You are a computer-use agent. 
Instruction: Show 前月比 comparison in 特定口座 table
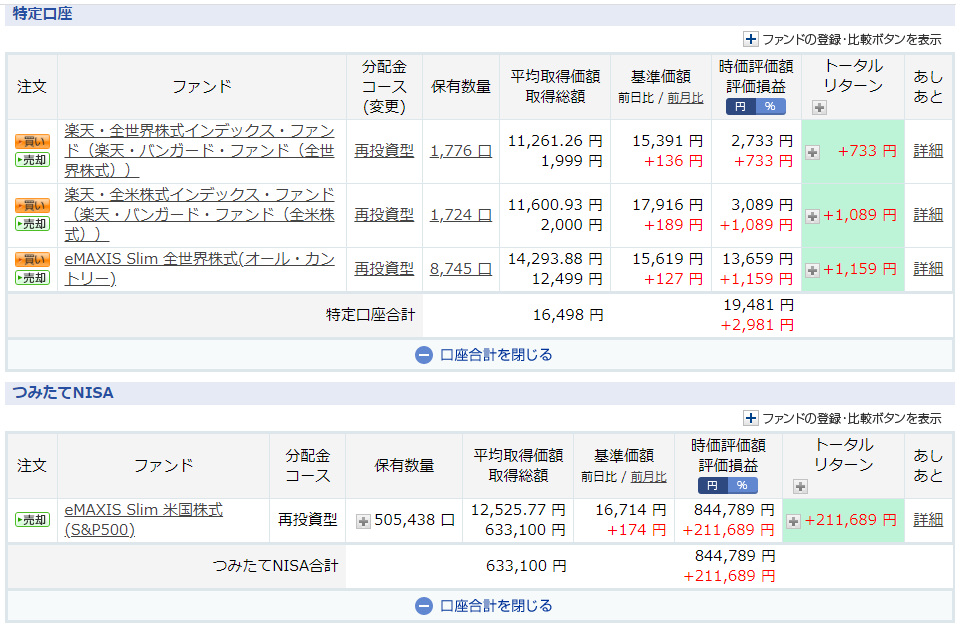tap(685, 98)
